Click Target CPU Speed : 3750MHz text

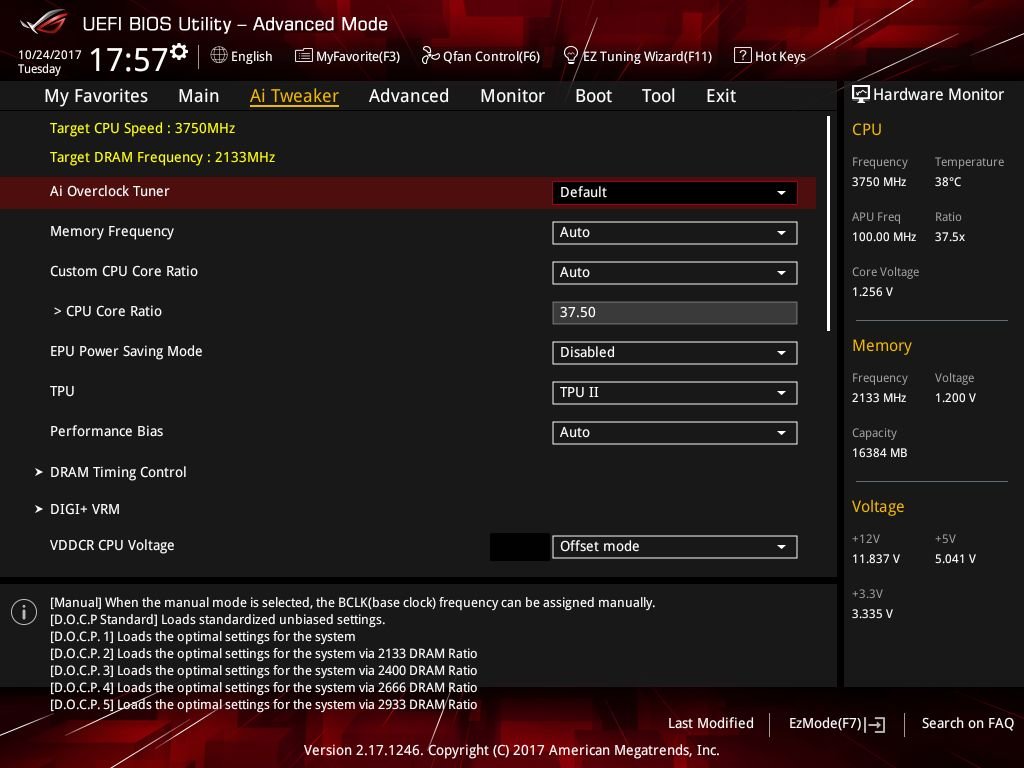click(x=142, y=128)
